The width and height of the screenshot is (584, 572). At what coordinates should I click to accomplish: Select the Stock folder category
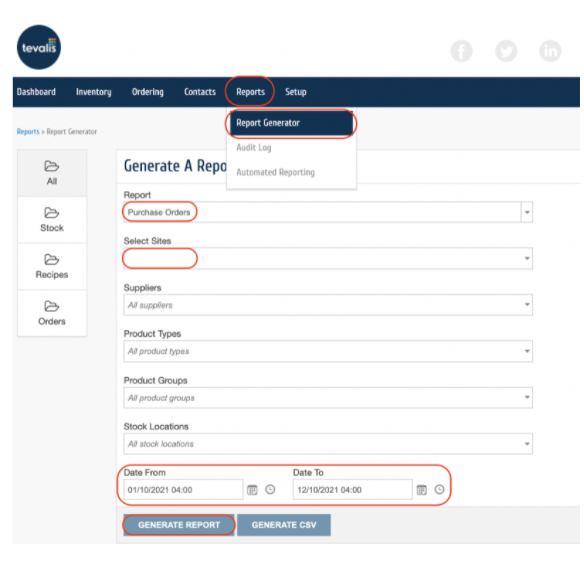(x=52, y=220)
